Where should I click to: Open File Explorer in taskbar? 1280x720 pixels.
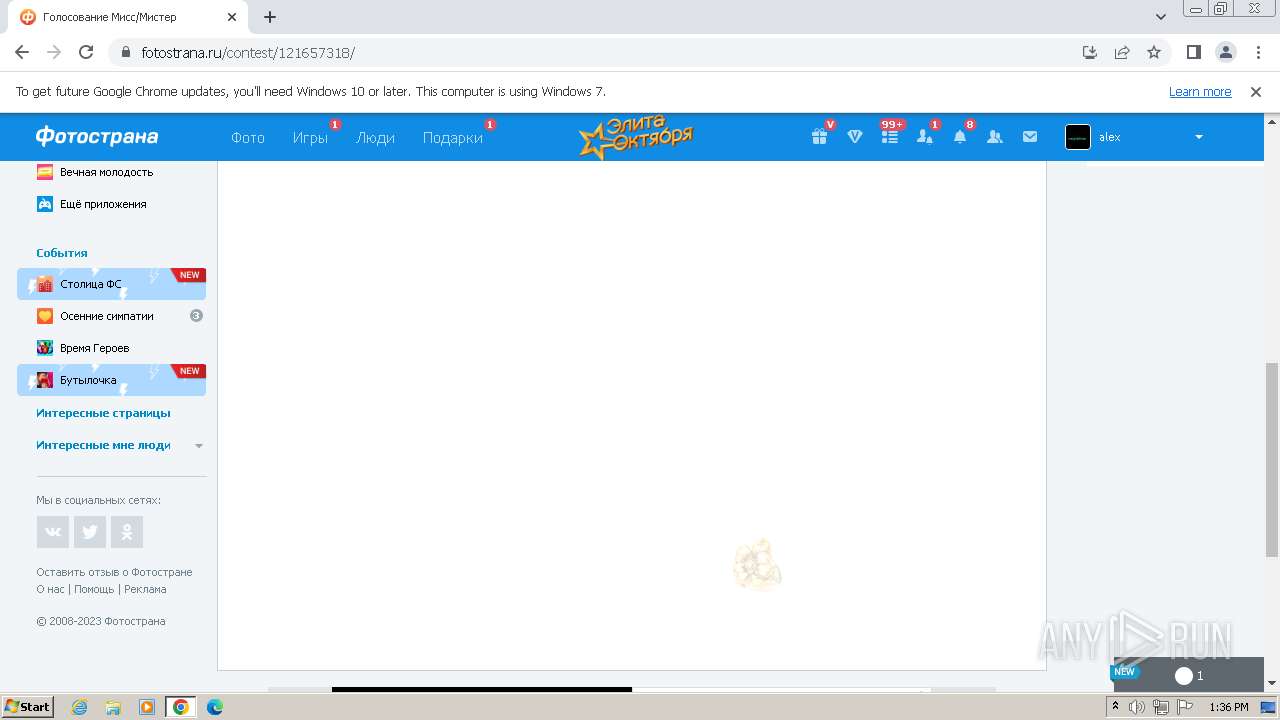(113, 707)
